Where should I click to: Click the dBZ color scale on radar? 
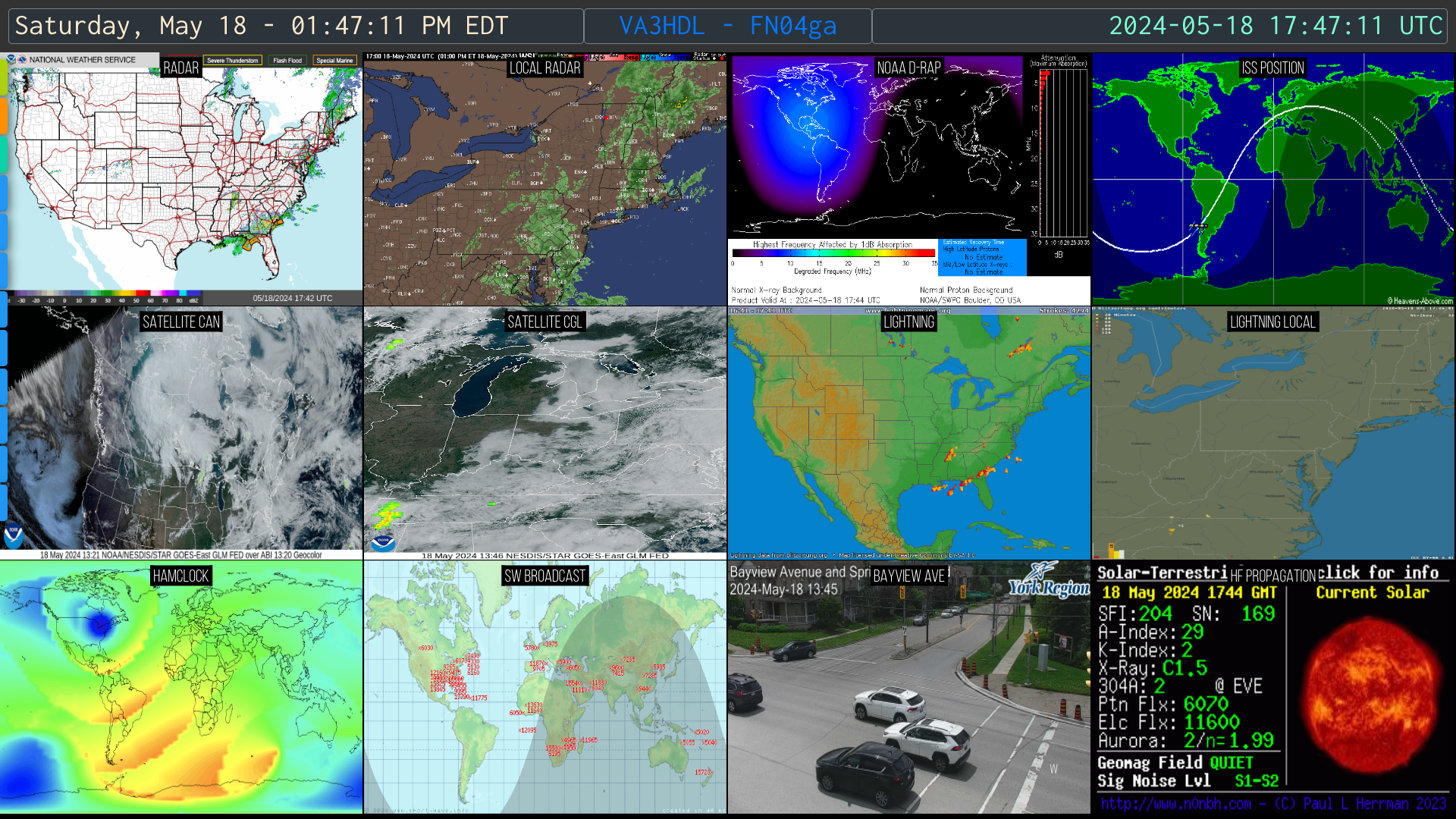click(106, 294)
